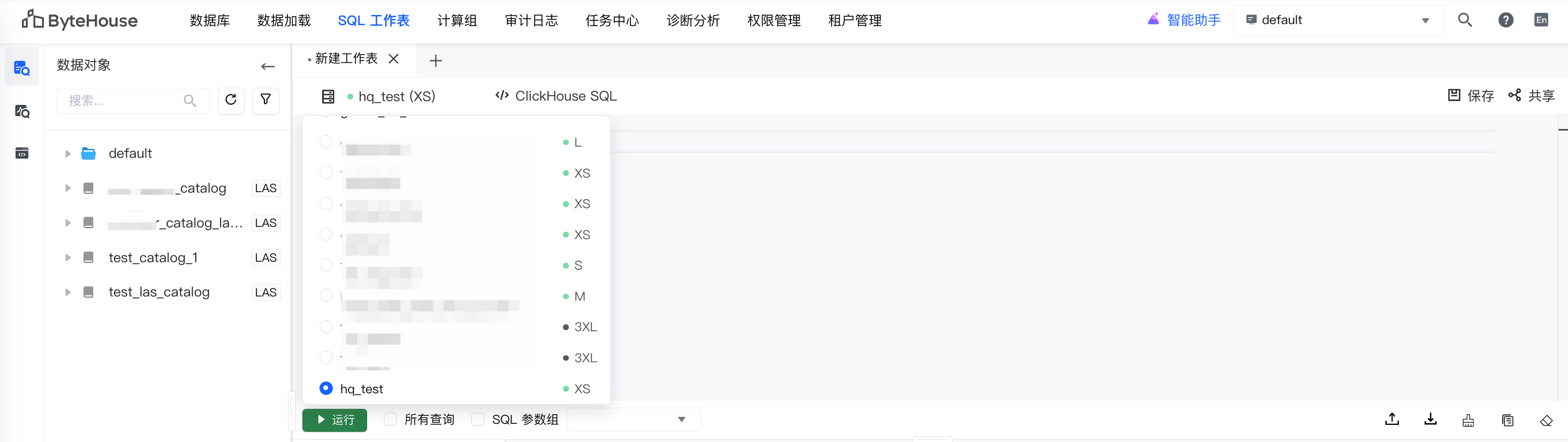Screen dimensions: 1568x442
Task: Select the radio button for the S group
Action: click(326, 265)
